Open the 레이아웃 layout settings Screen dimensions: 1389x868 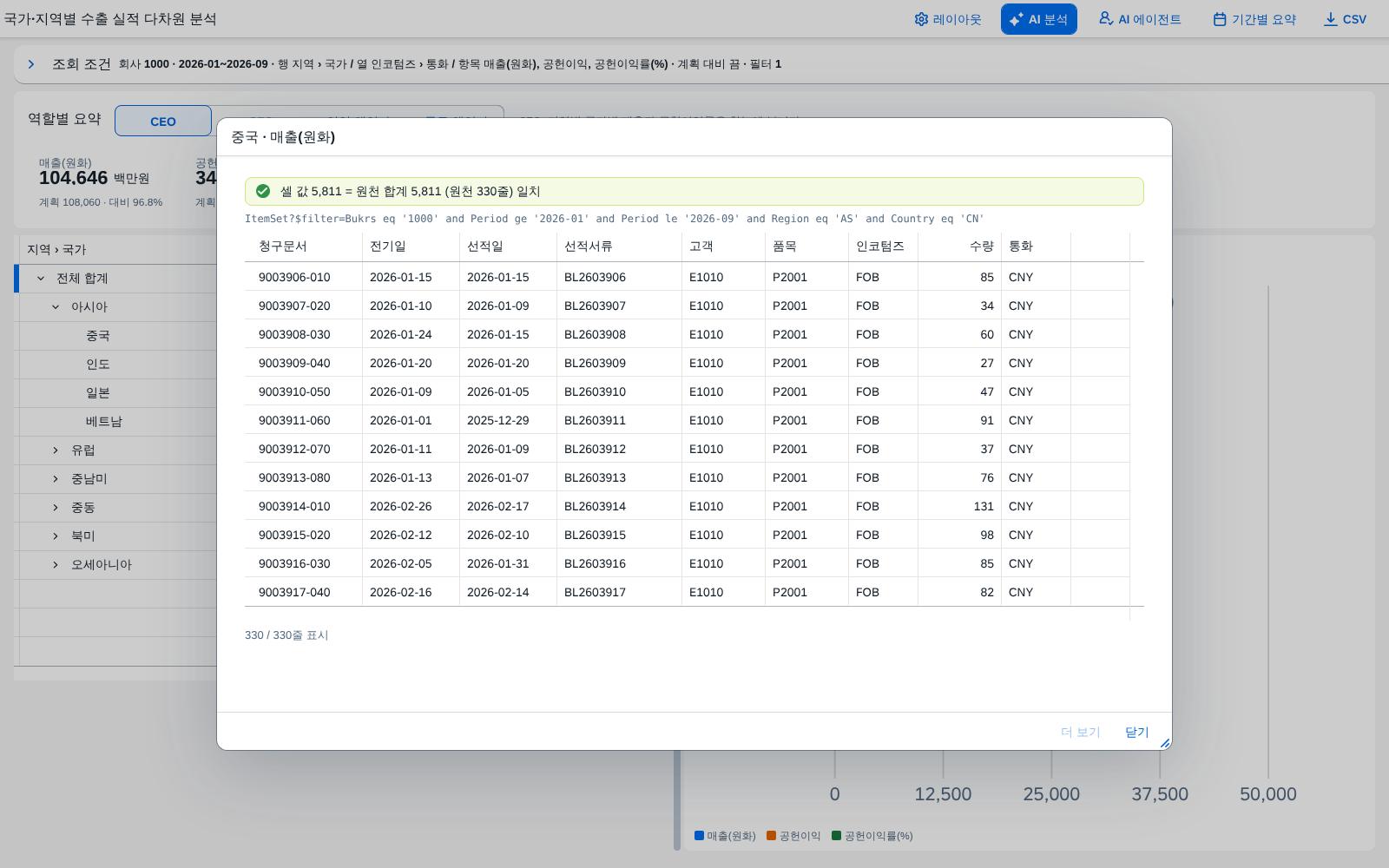coord(948,19)
